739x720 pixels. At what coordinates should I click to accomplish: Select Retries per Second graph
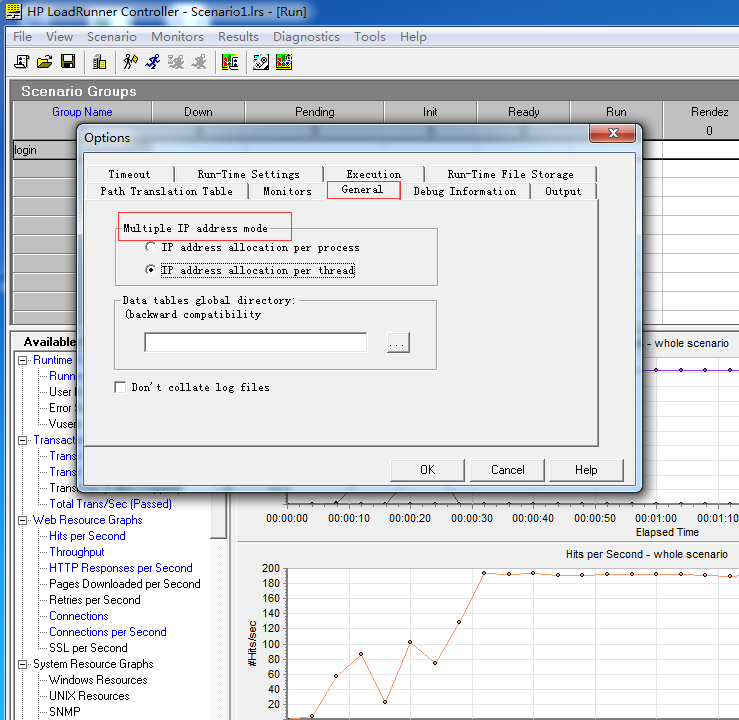point(95,600)
